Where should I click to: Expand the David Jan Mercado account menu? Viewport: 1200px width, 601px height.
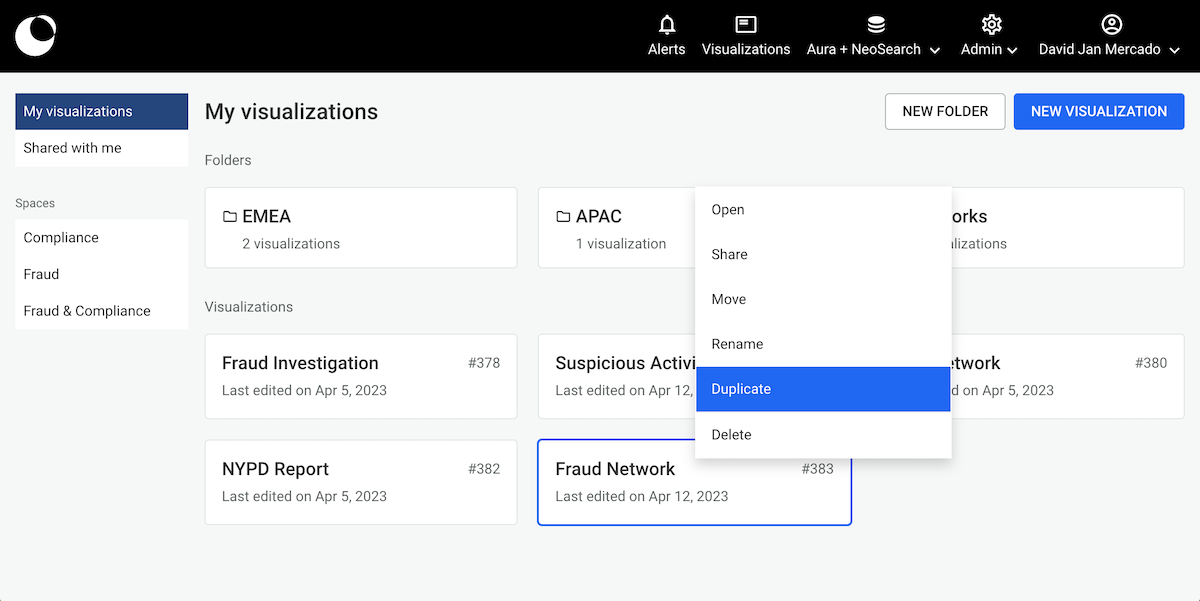coord(1174,50)
